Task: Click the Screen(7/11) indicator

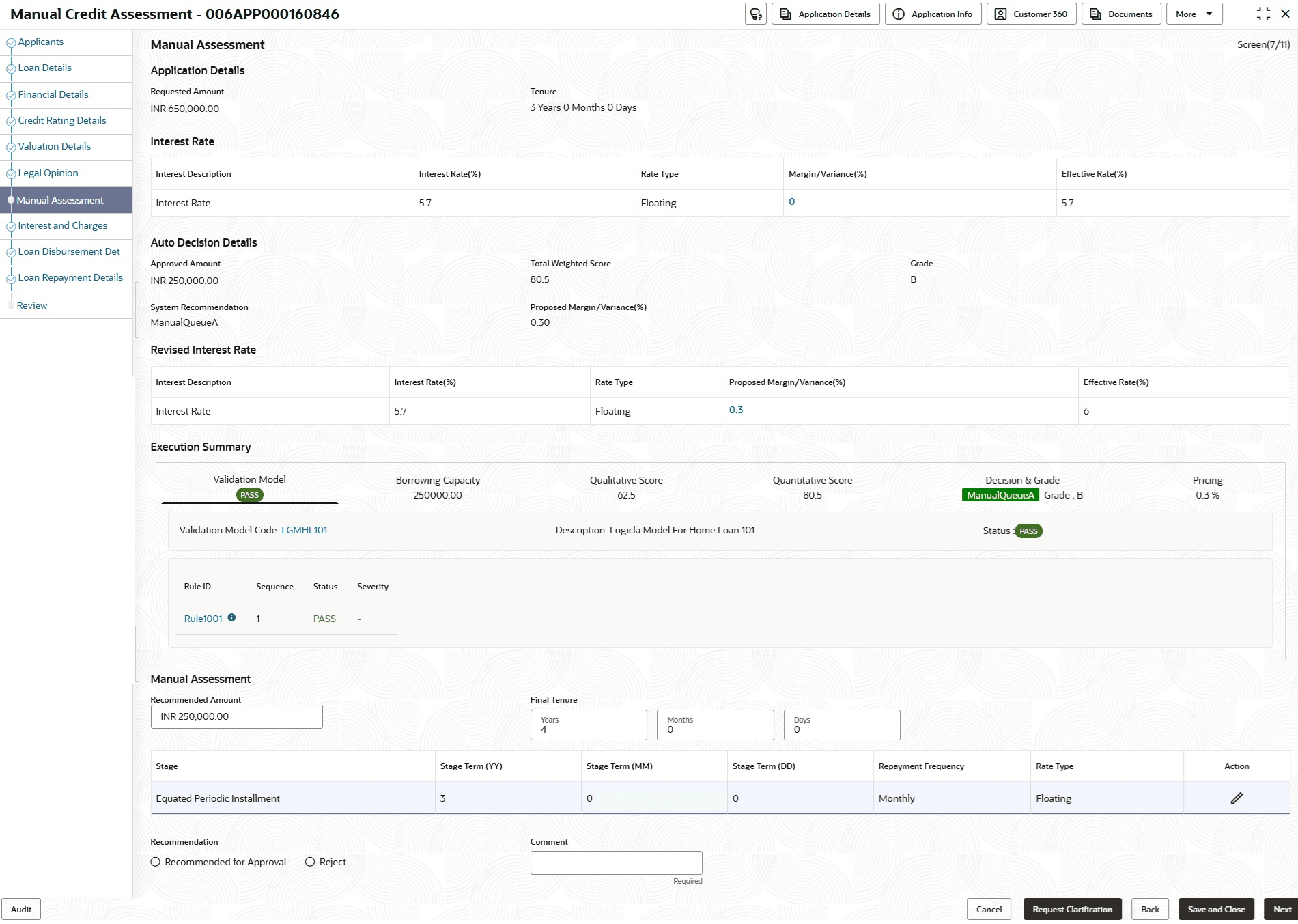Action: pyautogui.click(x=1263, y=44)
